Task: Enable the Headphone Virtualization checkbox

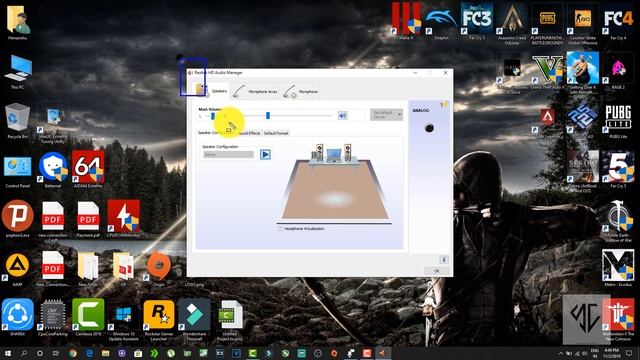Action: (280, 229)
